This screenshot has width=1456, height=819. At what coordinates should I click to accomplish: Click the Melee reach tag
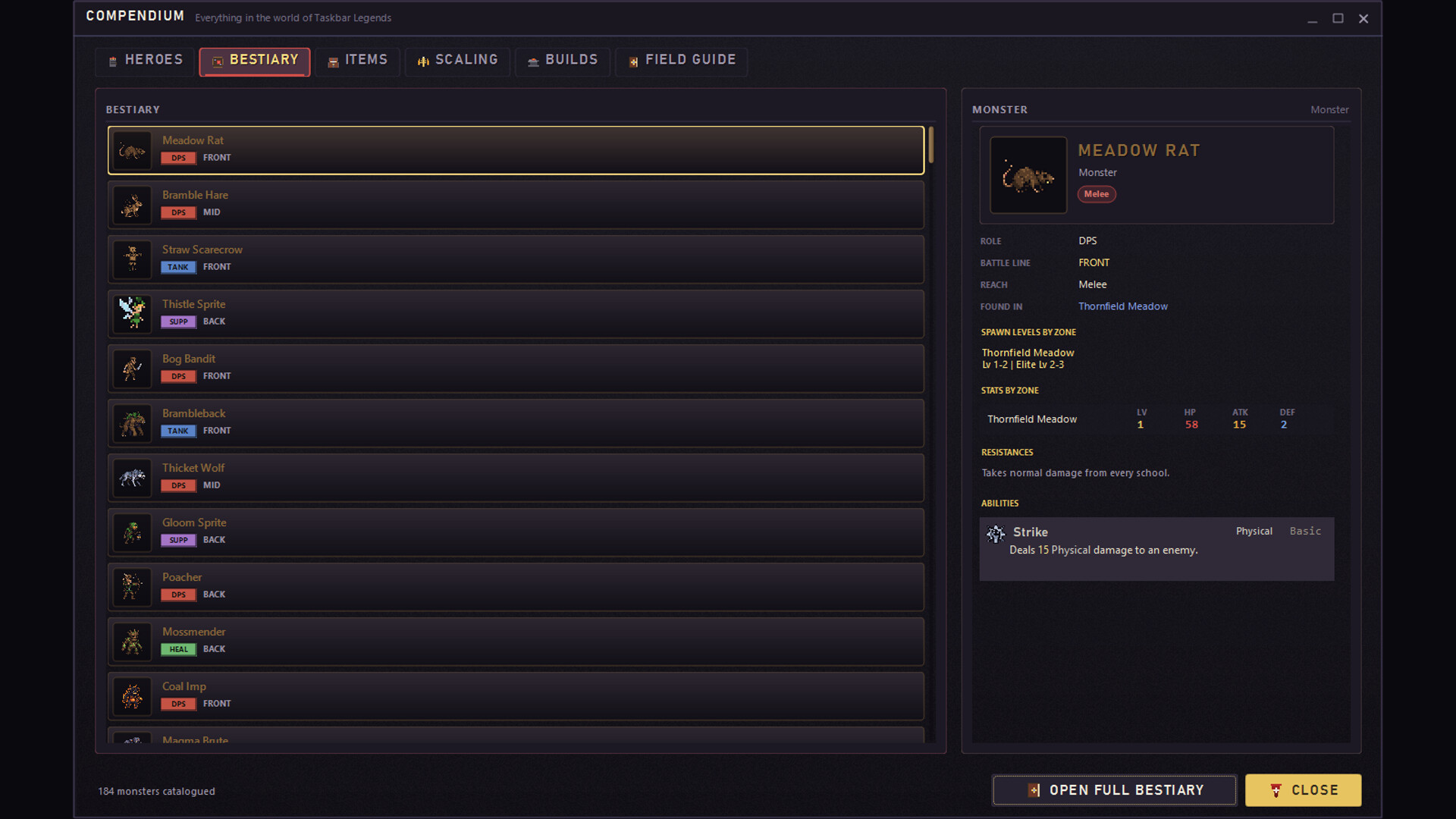point(1097,194)
